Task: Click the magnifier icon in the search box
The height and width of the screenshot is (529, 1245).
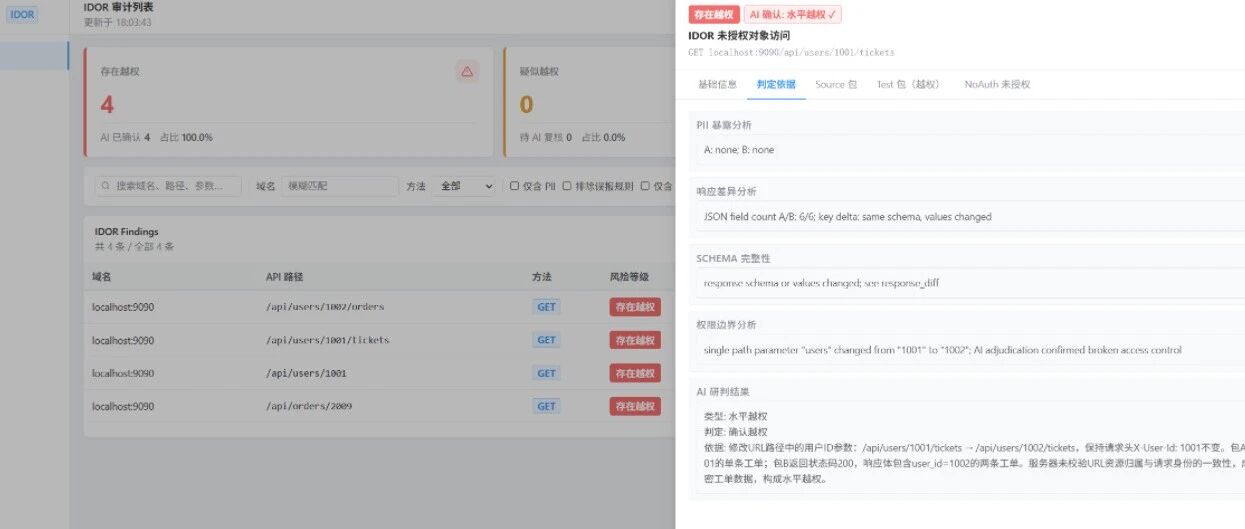Action: tap(106, 186)
